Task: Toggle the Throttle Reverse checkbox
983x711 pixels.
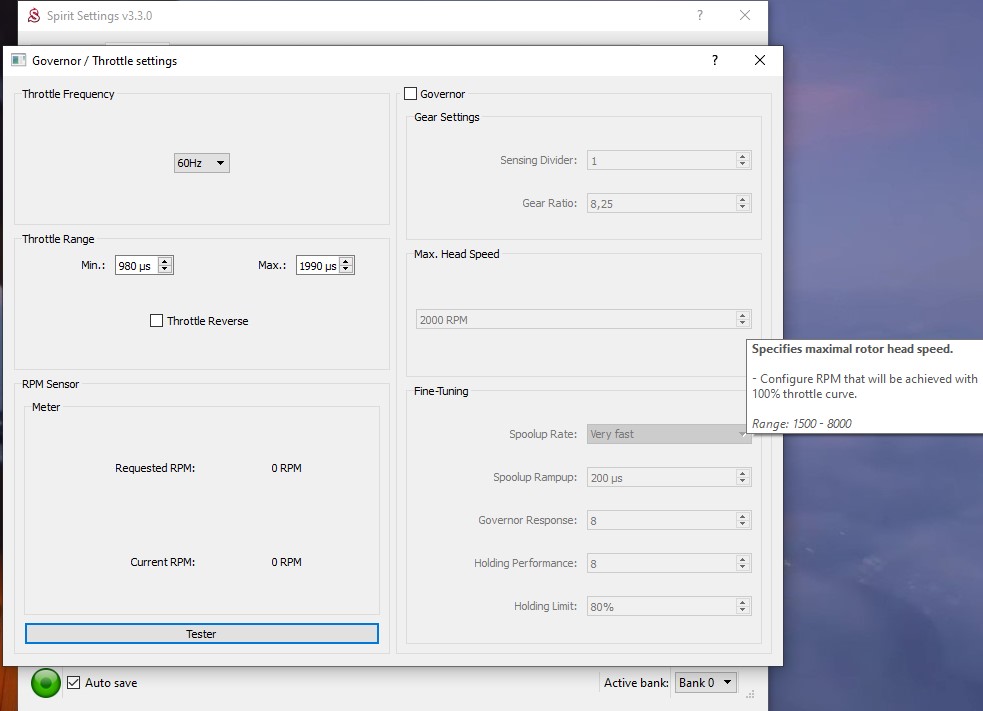Action: coord(156,321)
